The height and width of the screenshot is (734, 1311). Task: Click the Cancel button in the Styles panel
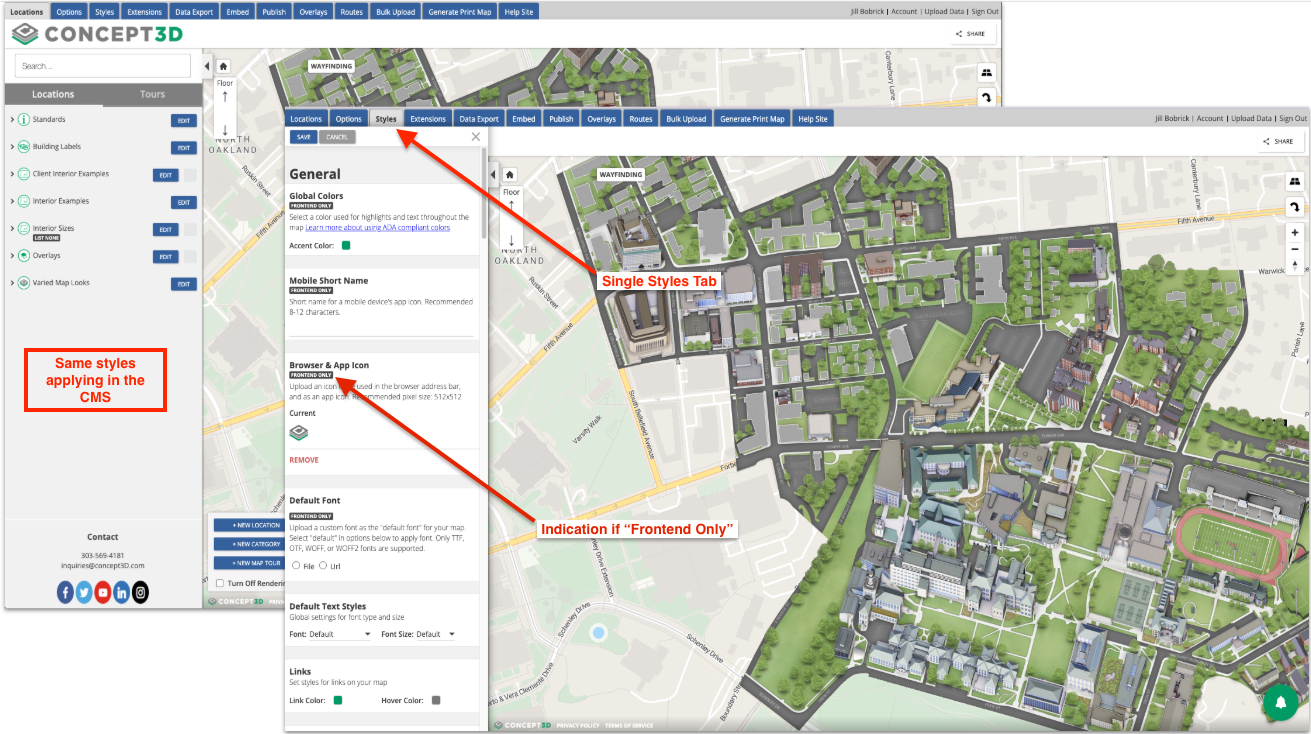point(337,137)
